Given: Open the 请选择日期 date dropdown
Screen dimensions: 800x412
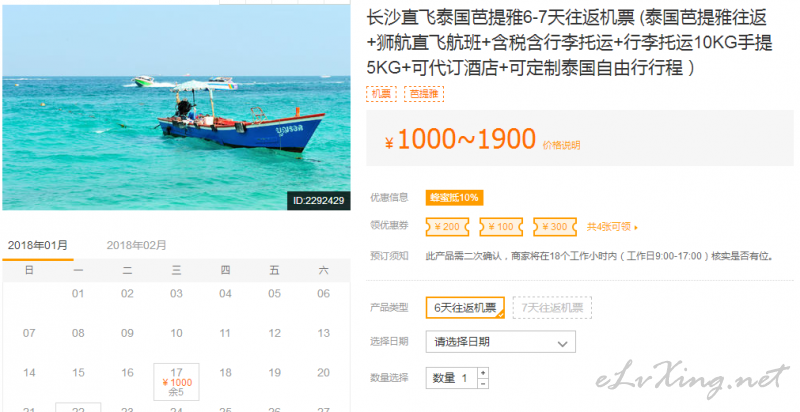Looking at the screenshot, I should point(501,342).
